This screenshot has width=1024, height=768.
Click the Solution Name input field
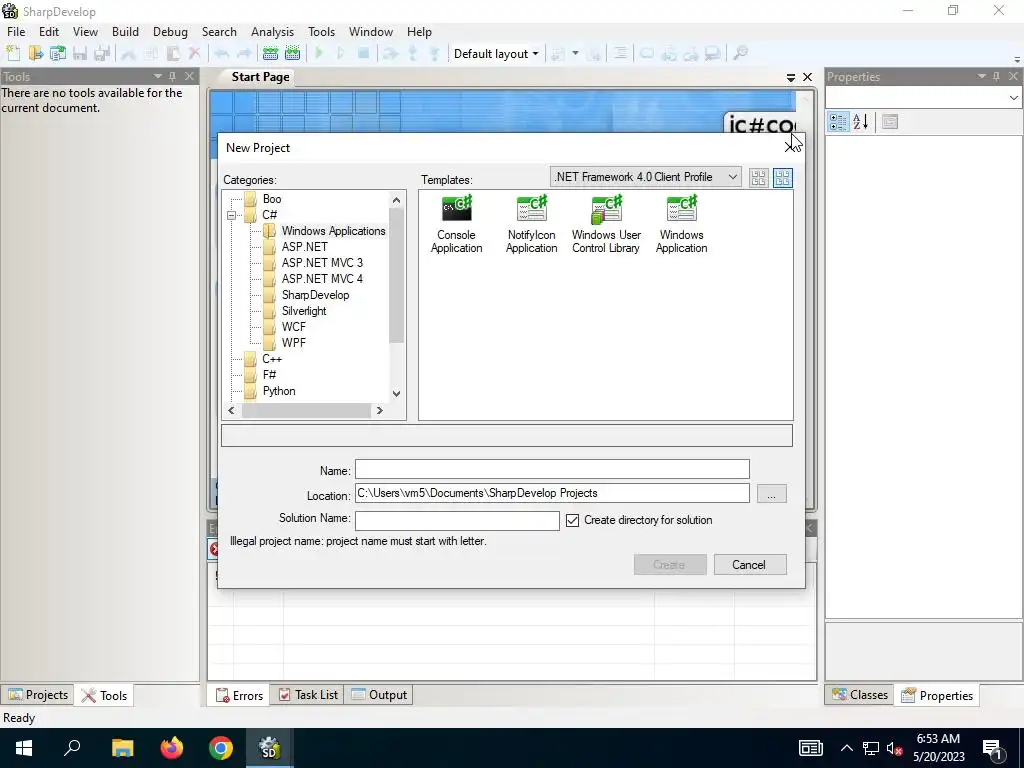457,520
